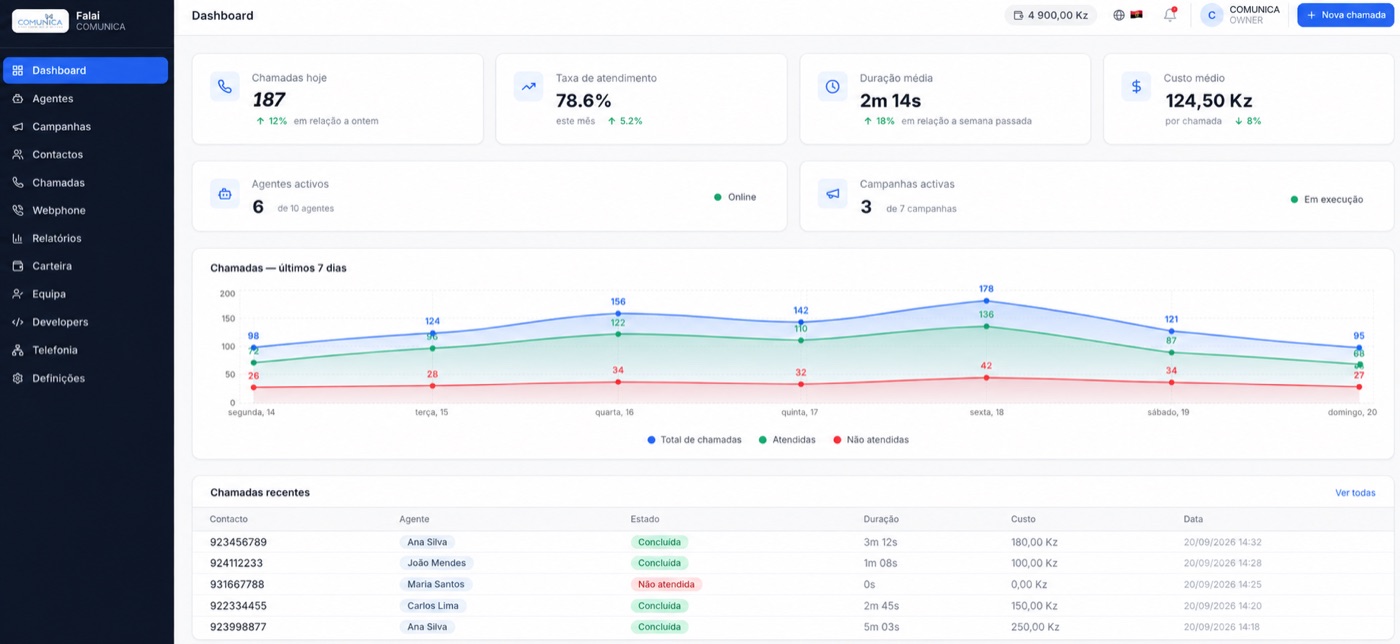
Task: Click the Carlos Lima agent tag
Action: (433, 606)
